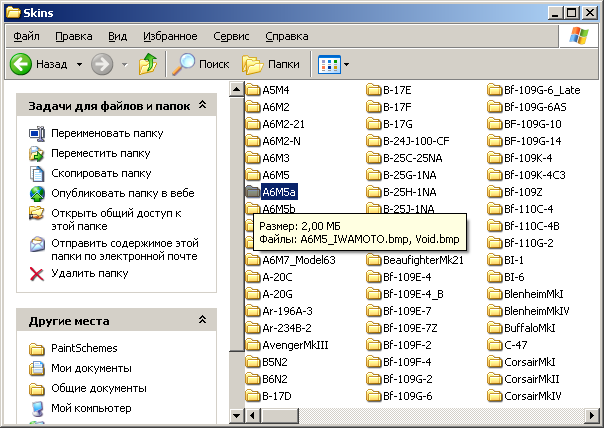This screenshot has width=604, height=428.
Task: Select the highlighted A6M5a folder name
Action: point(279,192)
